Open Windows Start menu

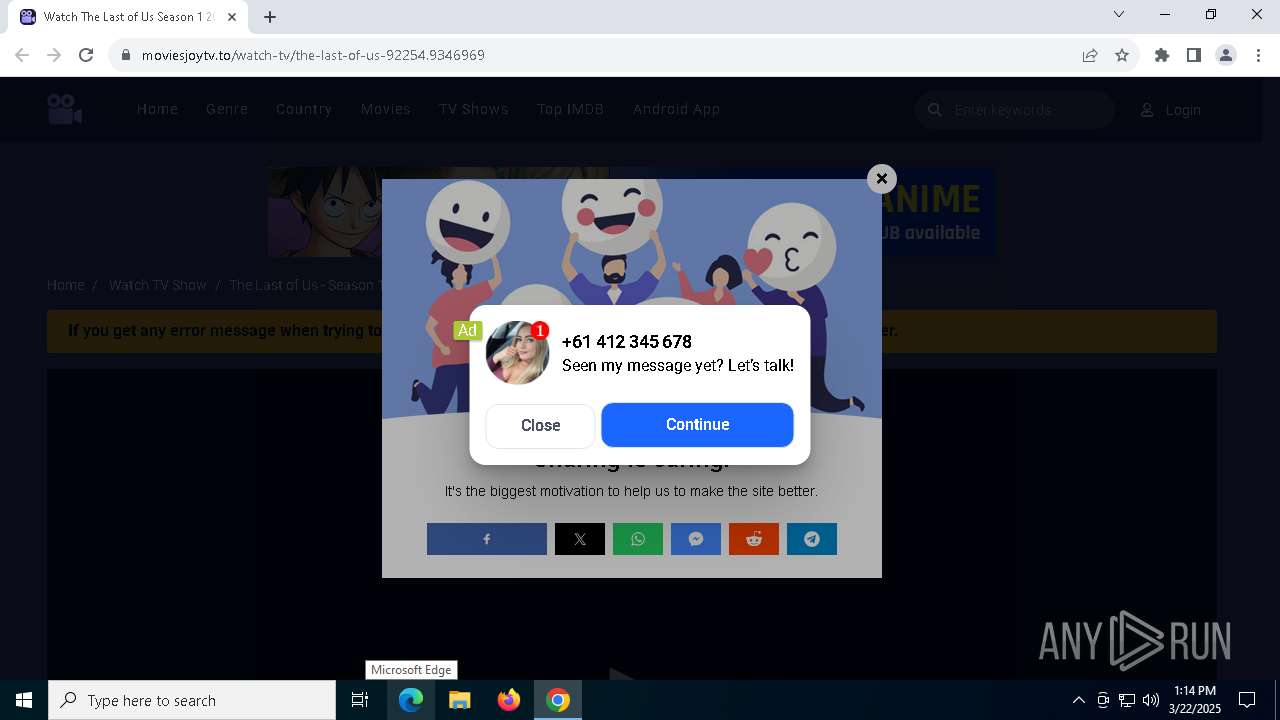pos(24,700)
